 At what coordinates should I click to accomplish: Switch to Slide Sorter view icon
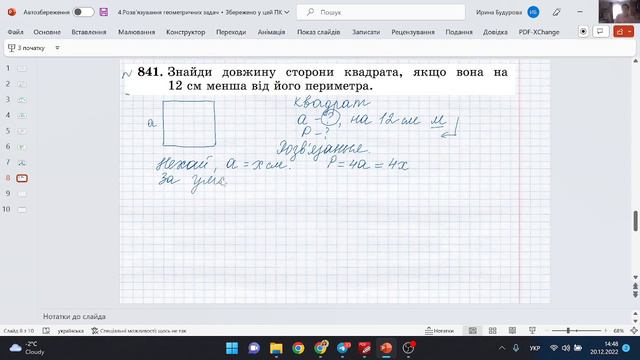[x=493, y=331]
